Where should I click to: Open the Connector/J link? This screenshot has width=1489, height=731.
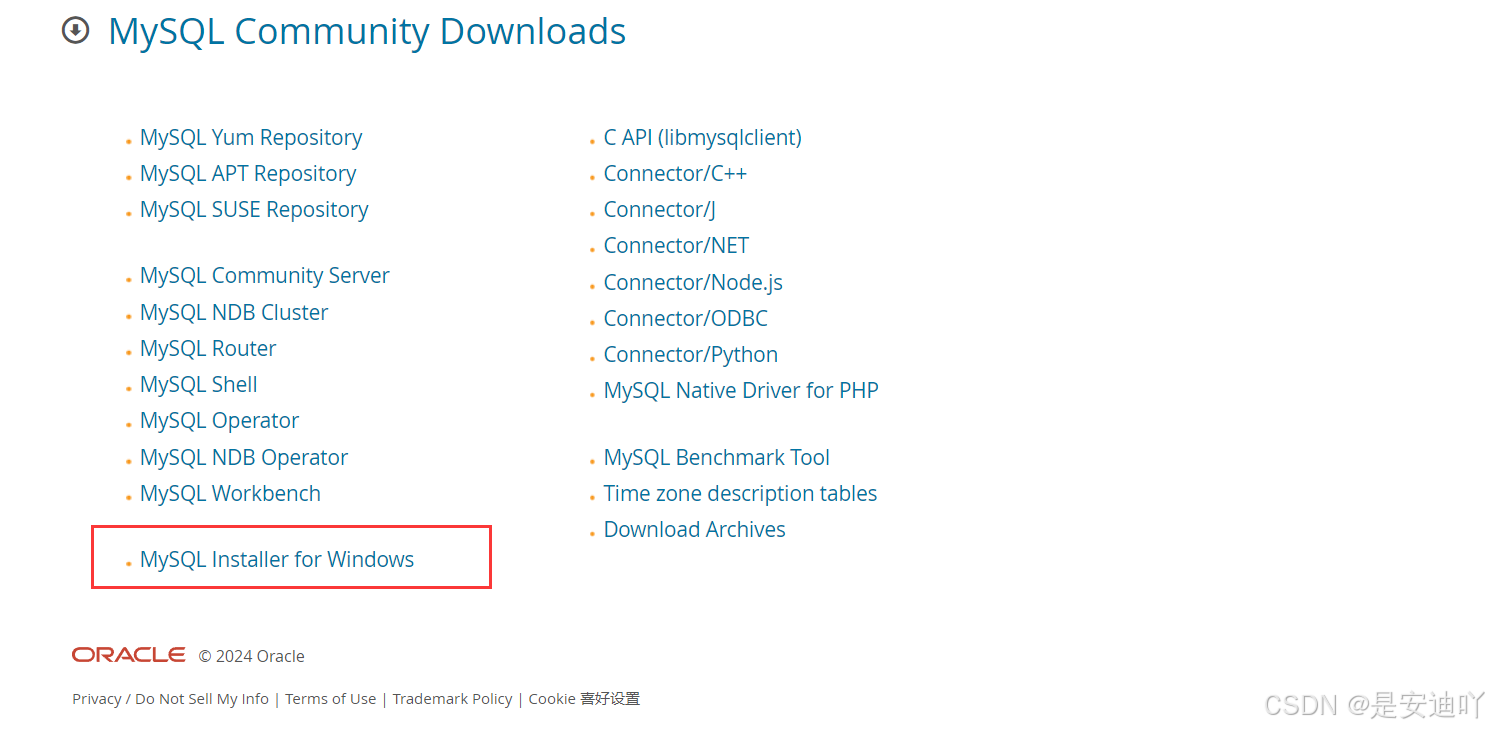pos(660,210)
